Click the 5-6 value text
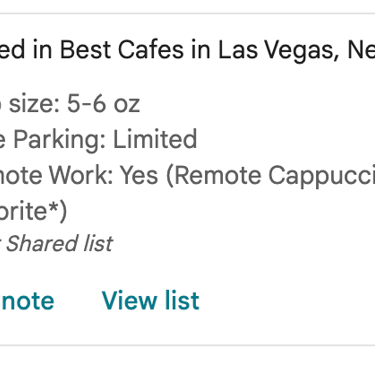The width and height of the screenshot is (375, 366). [x=86, y=103]
